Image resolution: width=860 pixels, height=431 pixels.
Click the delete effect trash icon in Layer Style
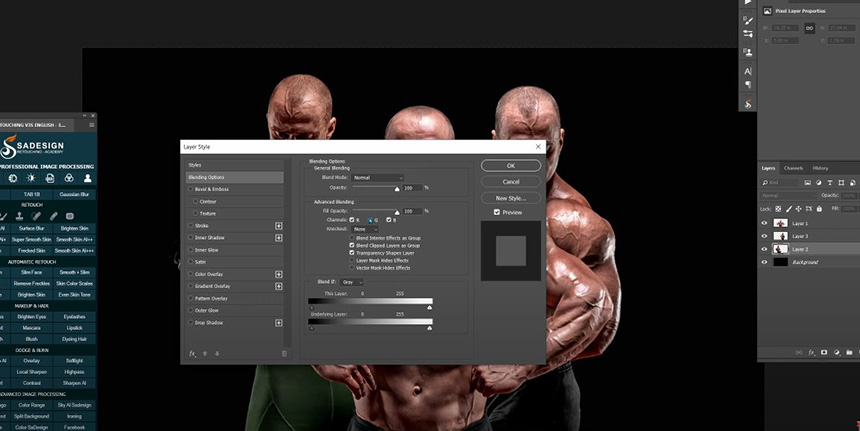tap(284, 354)
